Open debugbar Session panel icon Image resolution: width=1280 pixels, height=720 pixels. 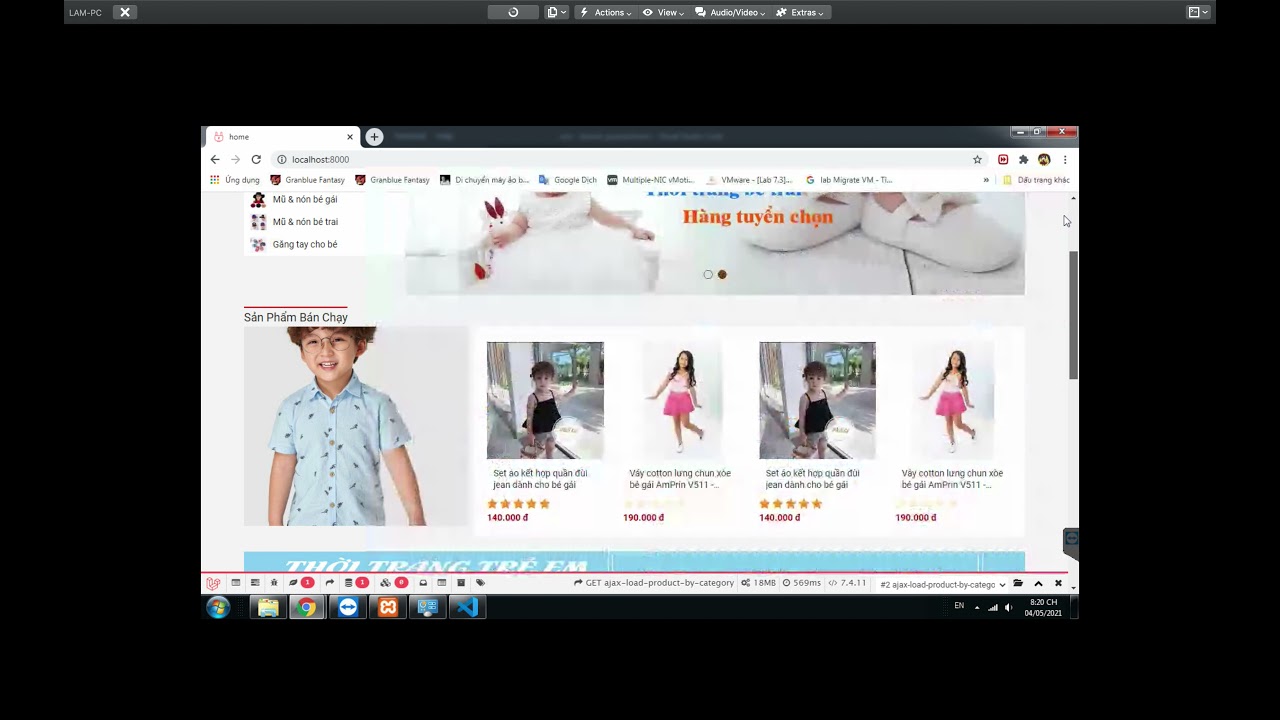coord(461,583)
